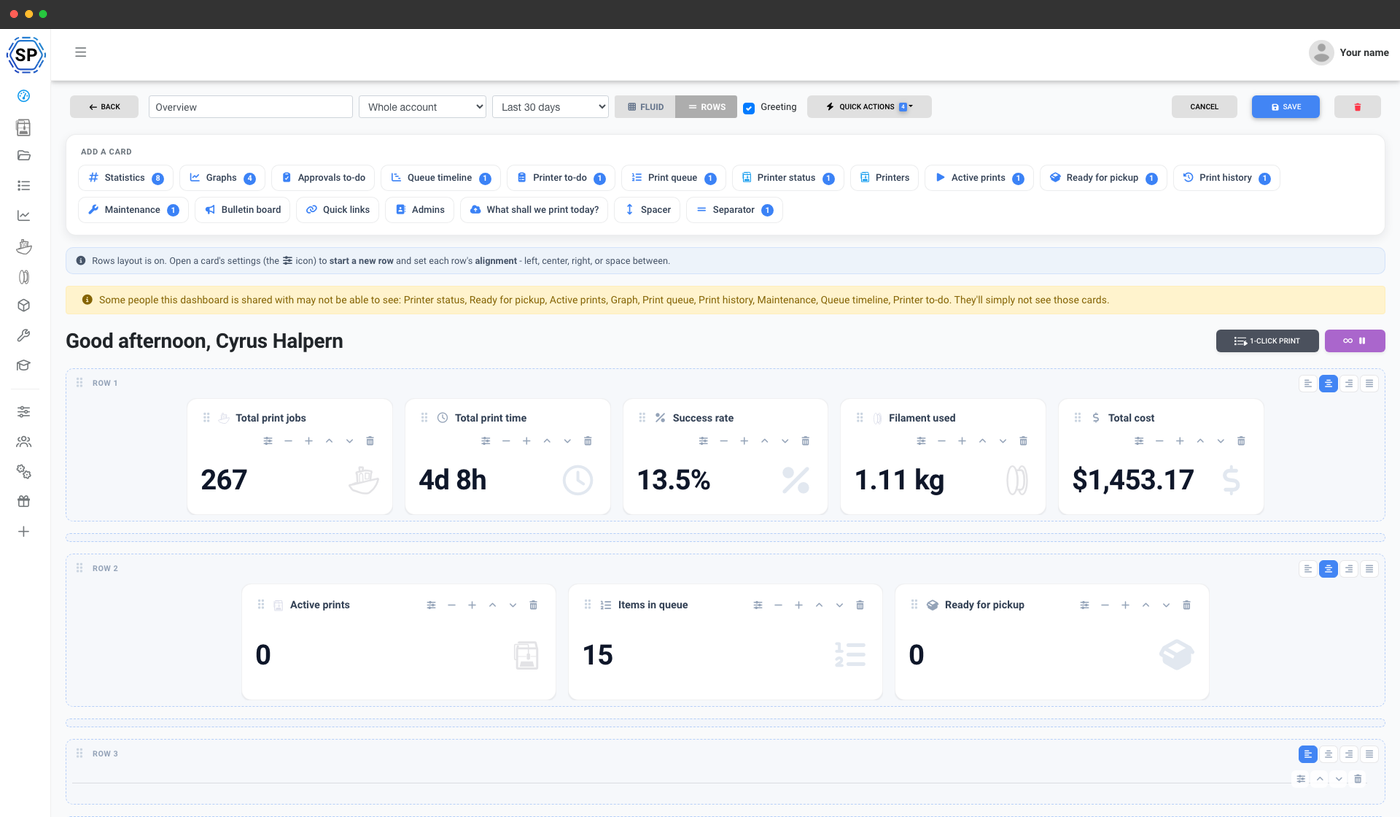This screenshot has height=817, width=1400.
Task: Open the line chart icon in sidebar
Action: pos(24,215)
